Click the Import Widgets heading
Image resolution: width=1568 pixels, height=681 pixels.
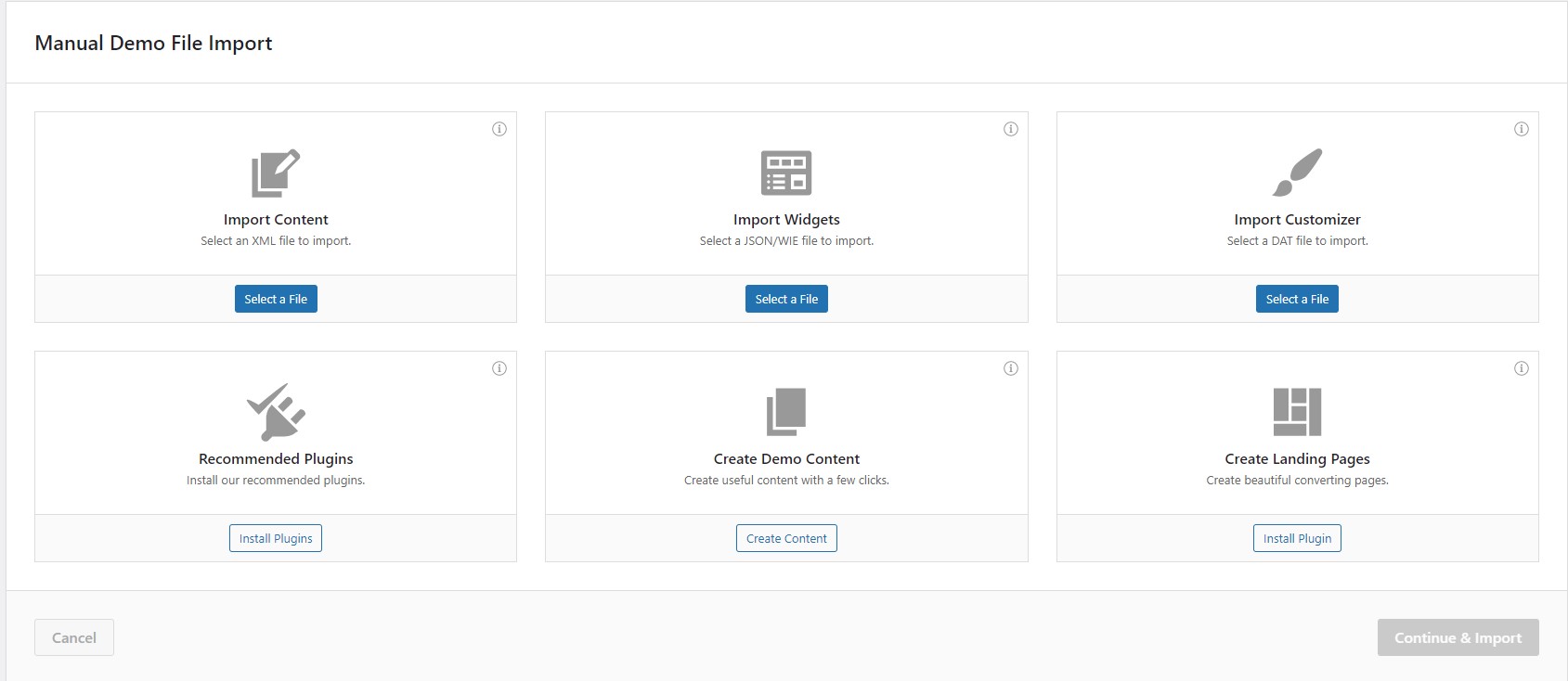coord(786,220)
